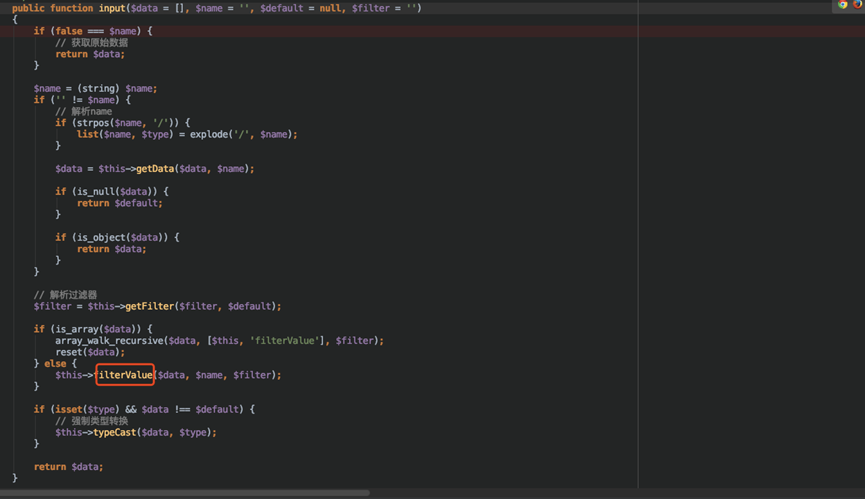The height and width of the screenshot is (499, 865).
Task: Click the 'public' keyword
Action: click(x=28, y=8)
